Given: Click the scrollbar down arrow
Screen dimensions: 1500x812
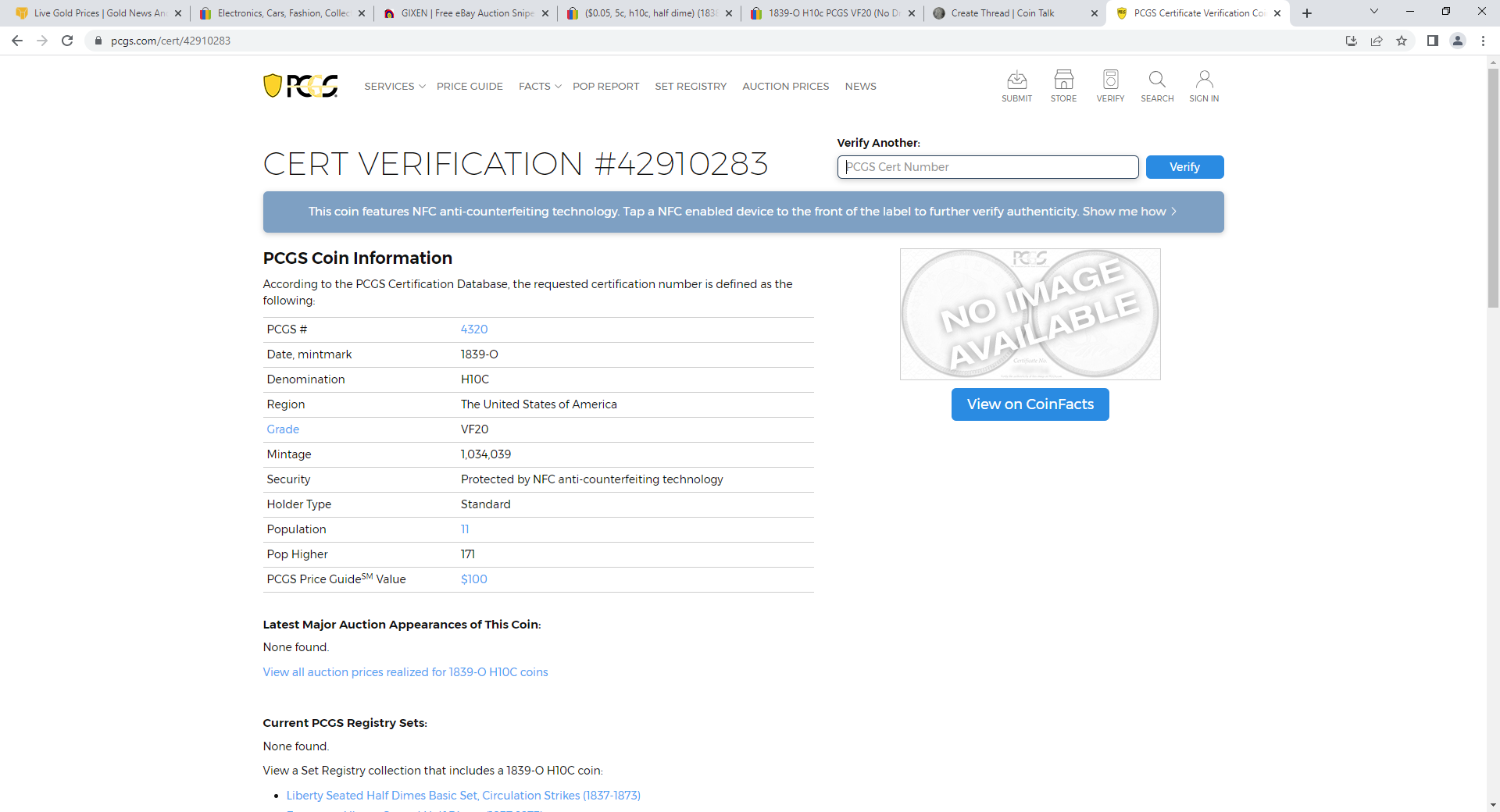Looking at the screenshot, I should click(x=1493, y=805).
